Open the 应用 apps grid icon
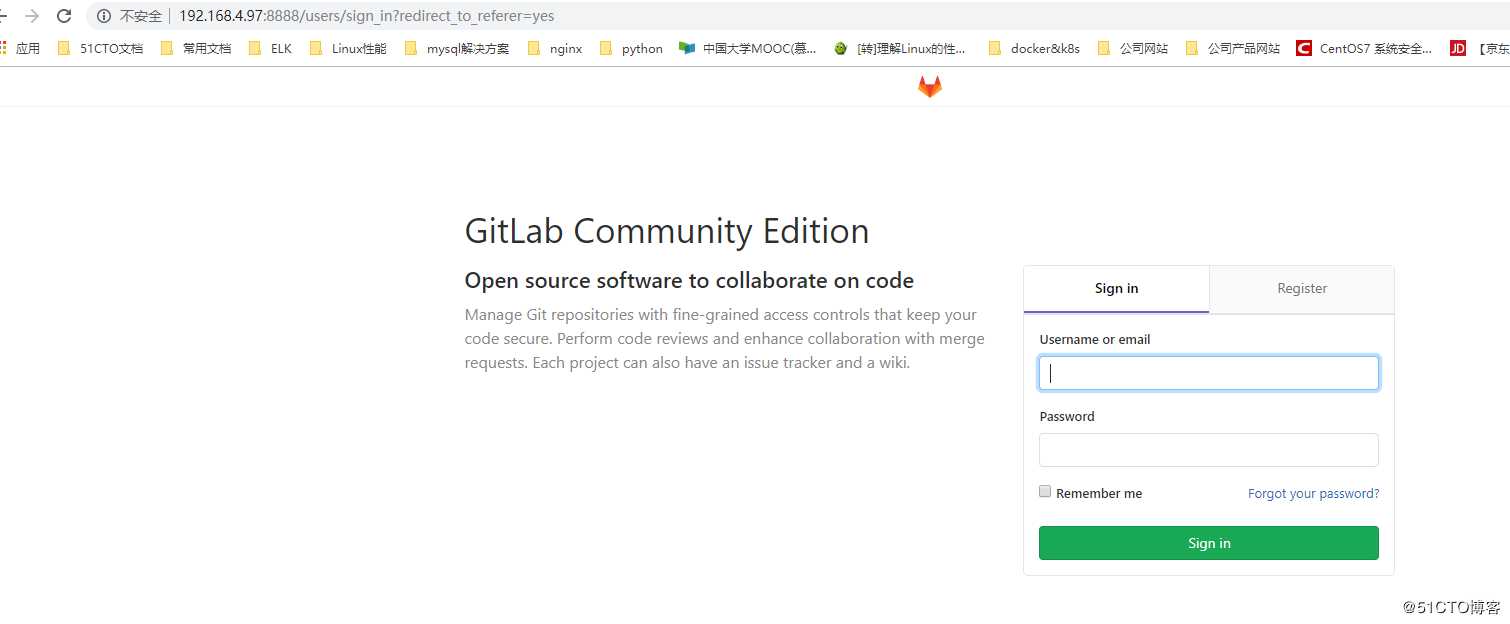 [3, 48]
